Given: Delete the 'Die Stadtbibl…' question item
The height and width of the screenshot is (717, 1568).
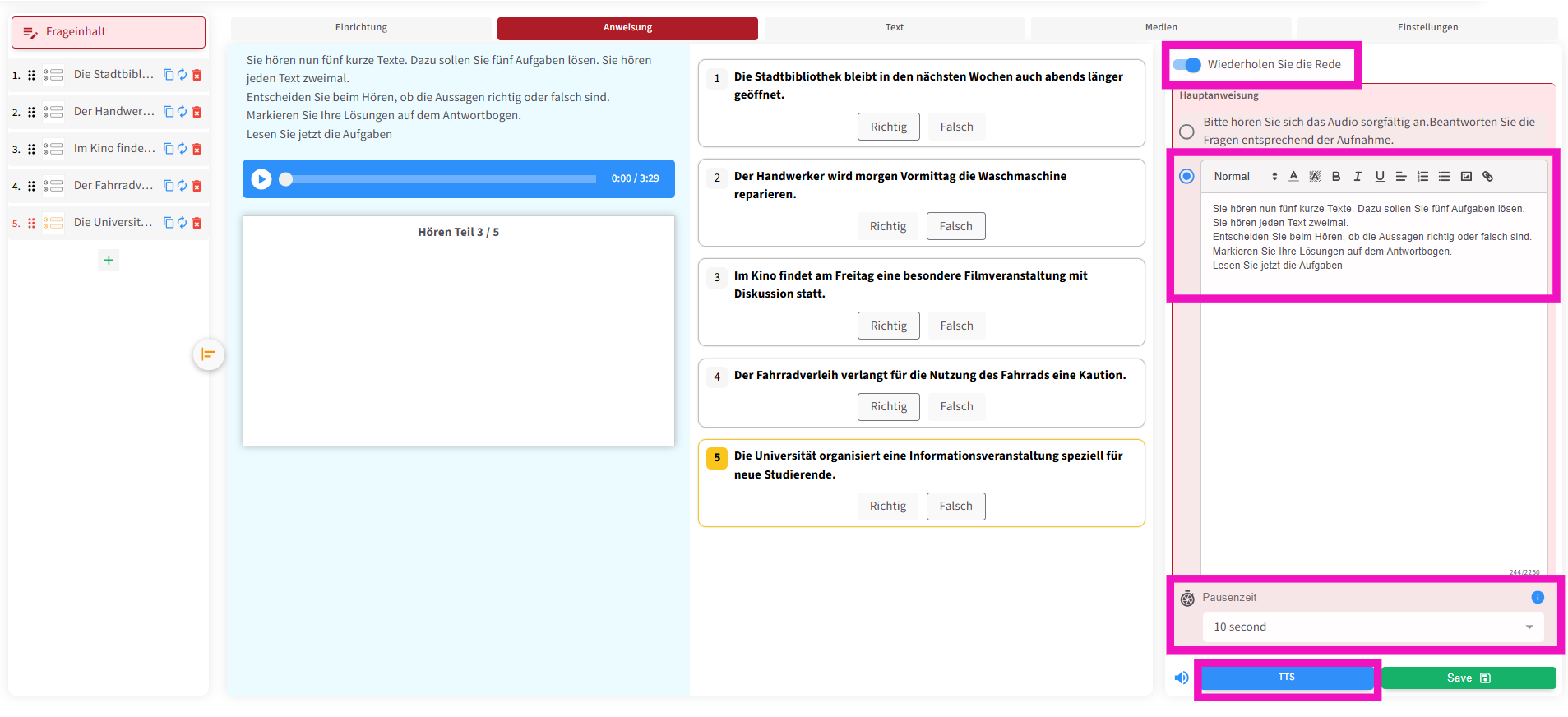Looking at the screenshot, I should 197,75.
